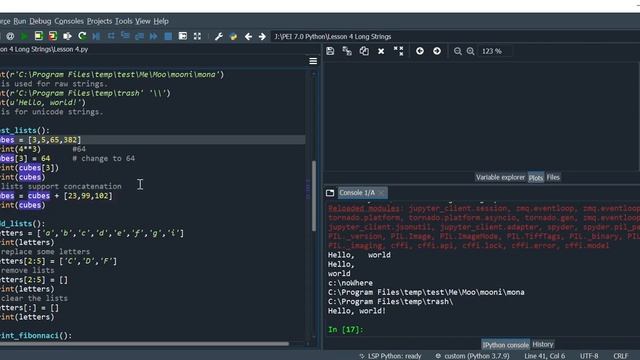Switch to the IPython console tab
The height and width of the screenshot is (360, 640).
coord(505,344)
